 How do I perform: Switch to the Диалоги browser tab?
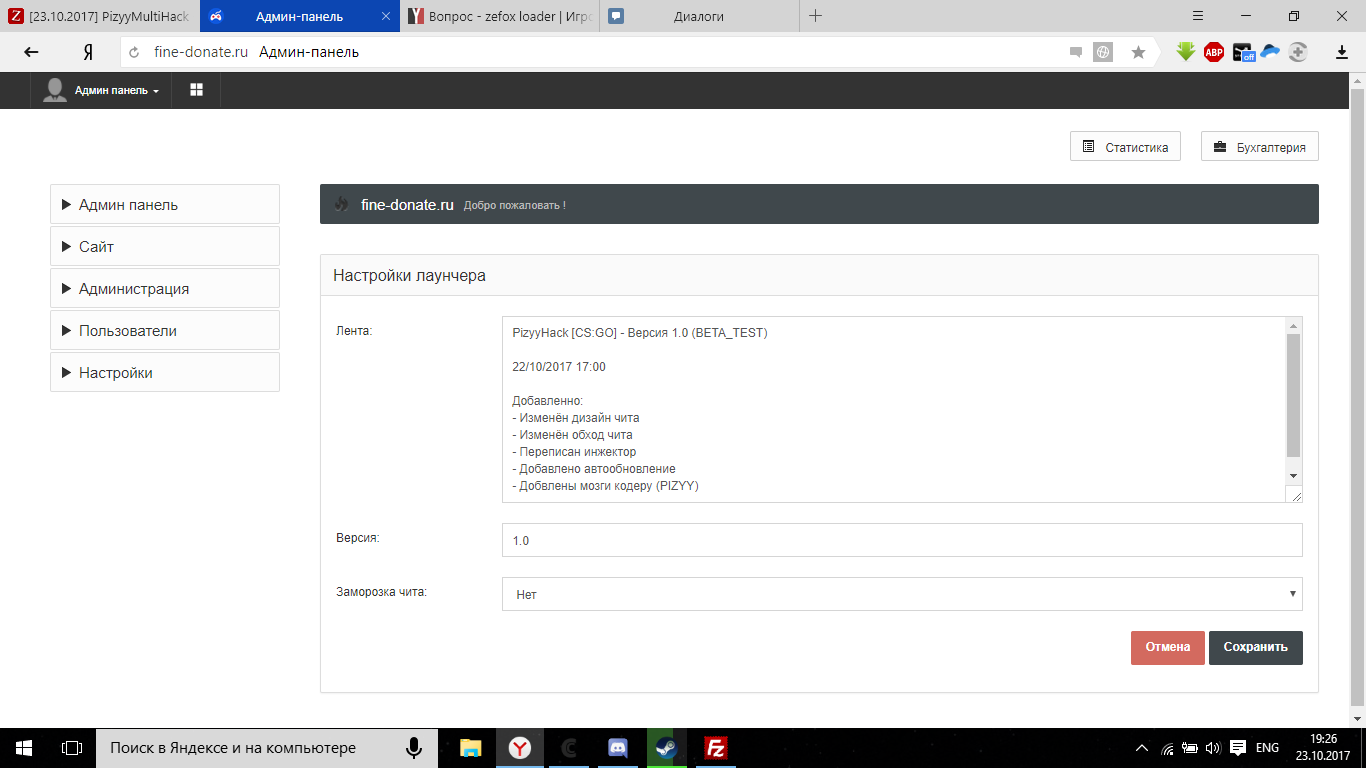(x=698, y=16)
